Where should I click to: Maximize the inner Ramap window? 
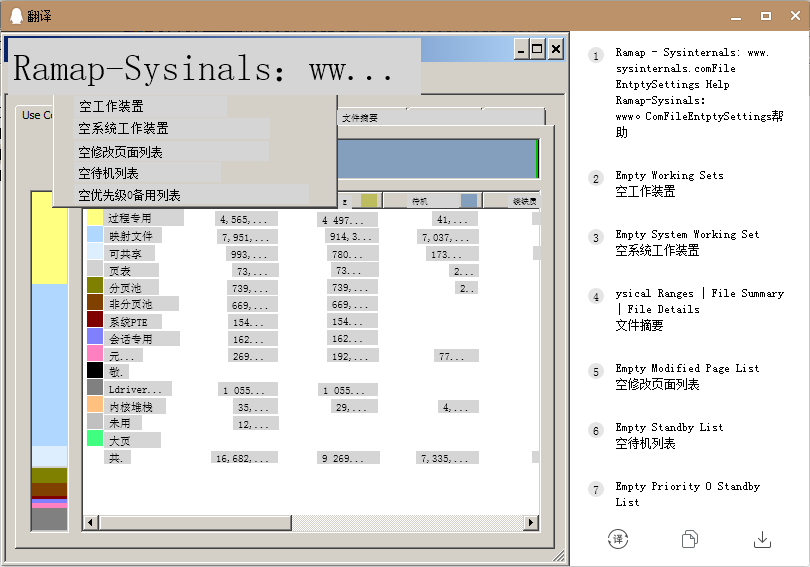coord(538,49)
